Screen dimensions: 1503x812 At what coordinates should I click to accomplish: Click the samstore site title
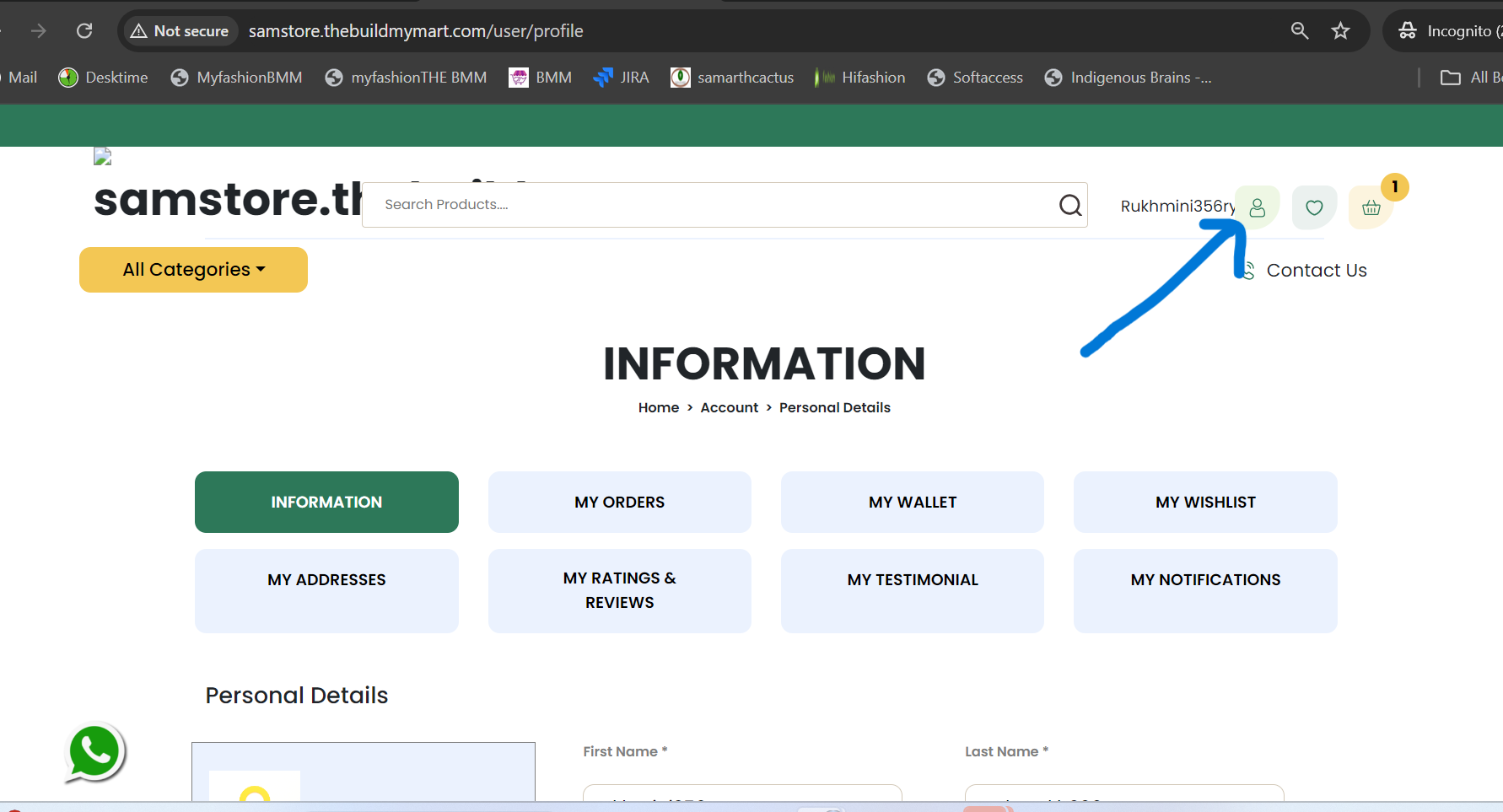tap(228, 200)
